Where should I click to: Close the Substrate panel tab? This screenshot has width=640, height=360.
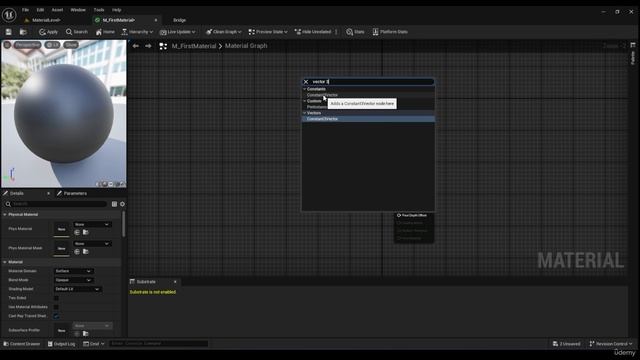(x=175, y=282)
